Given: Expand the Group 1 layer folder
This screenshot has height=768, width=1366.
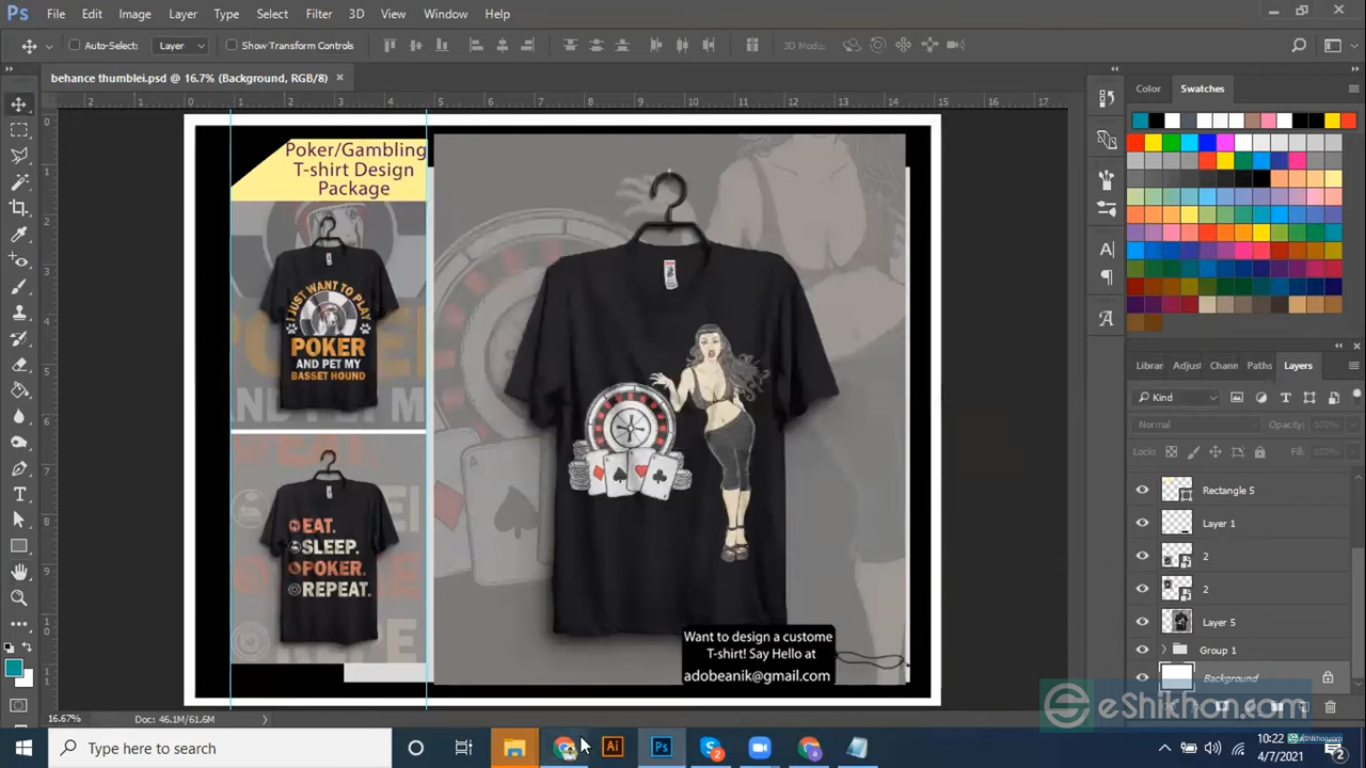Looking at the screenshot, I should pos(1163,650).
